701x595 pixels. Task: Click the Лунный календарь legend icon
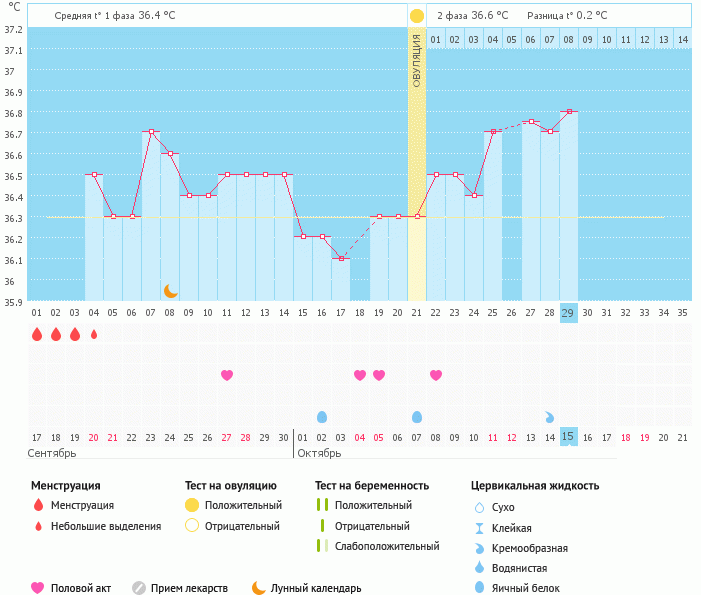tap(259, 588)
